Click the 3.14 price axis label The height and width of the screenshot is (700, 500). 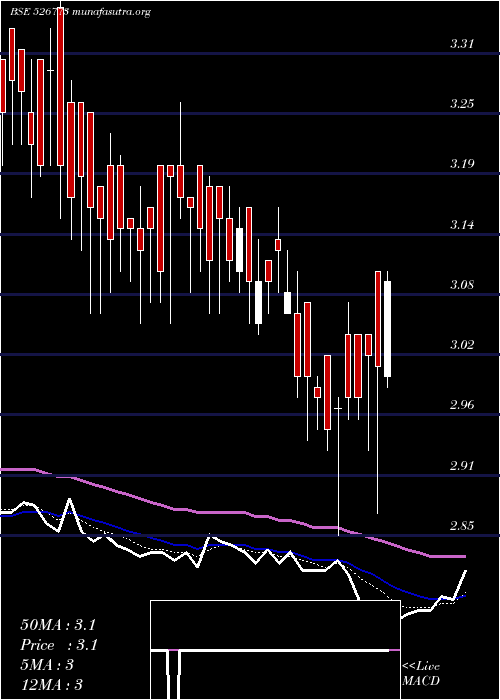(461, 224)
